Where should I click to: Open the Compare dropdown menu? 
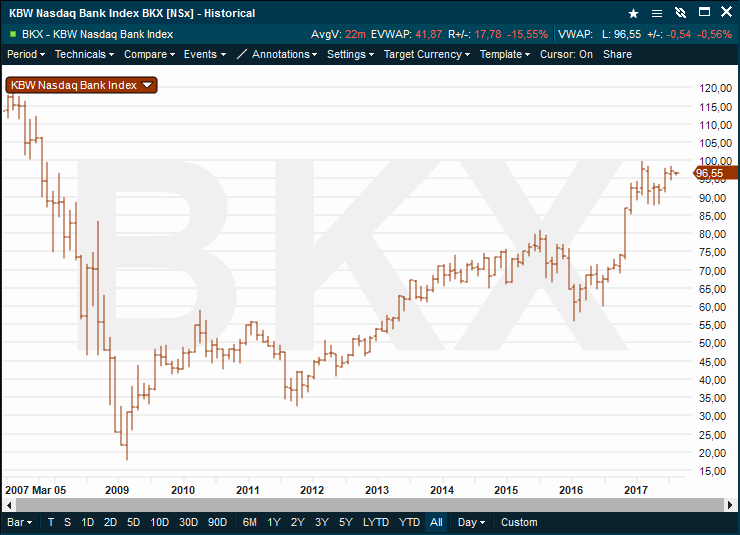point(150,54)
